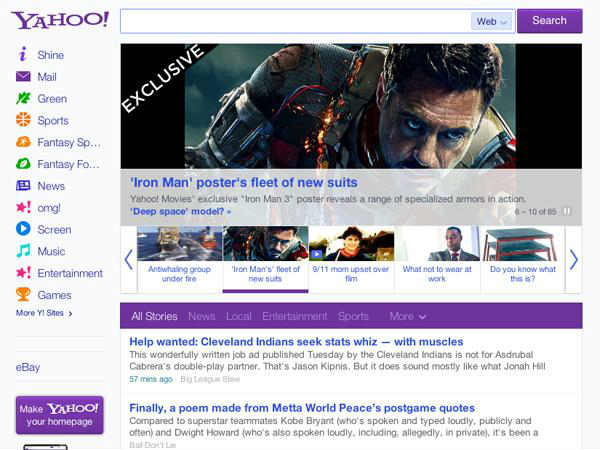
Task: Open Music link in sidebar
Action: pyautogui.click(x=51, y=252)
